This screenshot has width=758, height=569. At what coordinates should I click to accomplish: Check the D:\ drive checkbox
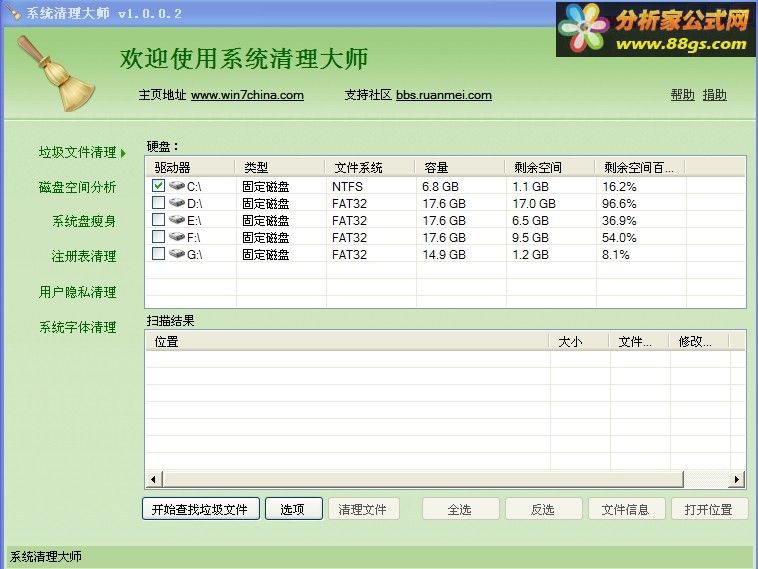point(158,203)
